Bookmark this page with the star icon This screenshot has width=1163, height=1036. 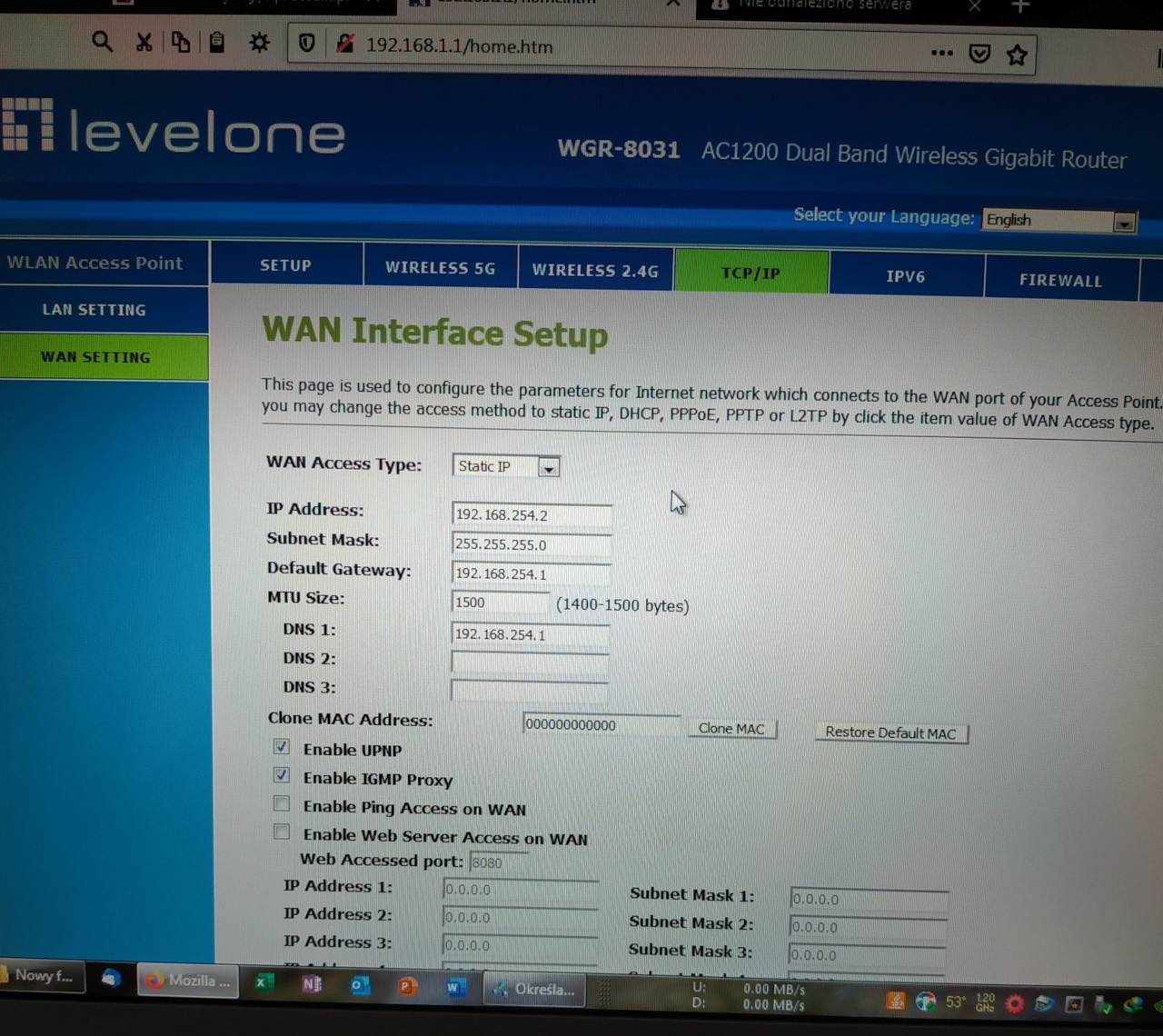pos(1017,55)
